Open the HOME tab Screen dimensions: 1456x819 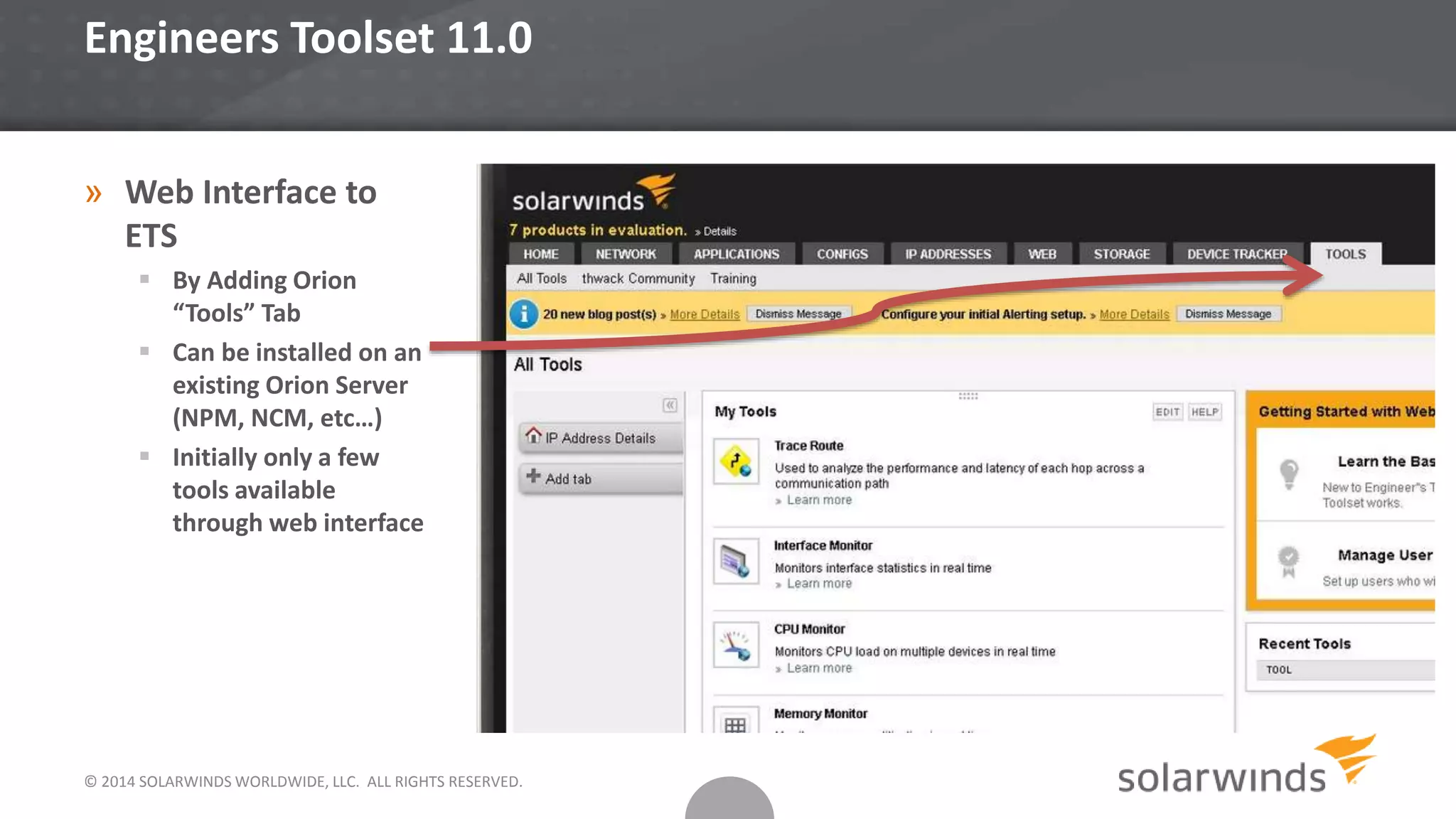(x=541, y=254)
